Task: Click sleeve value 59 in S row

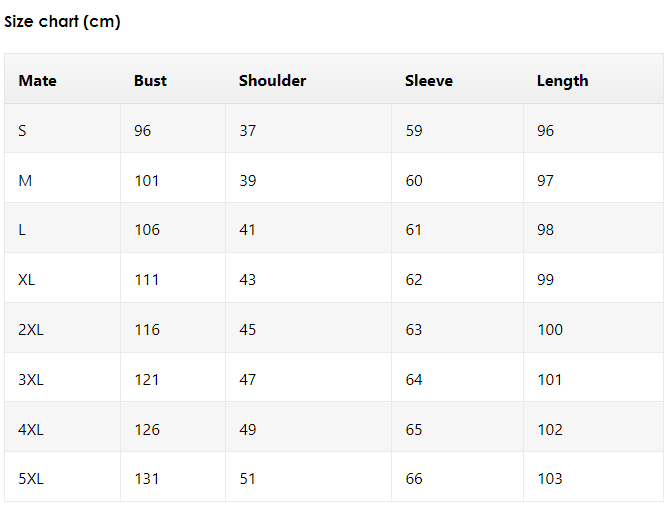Action: 413,131
